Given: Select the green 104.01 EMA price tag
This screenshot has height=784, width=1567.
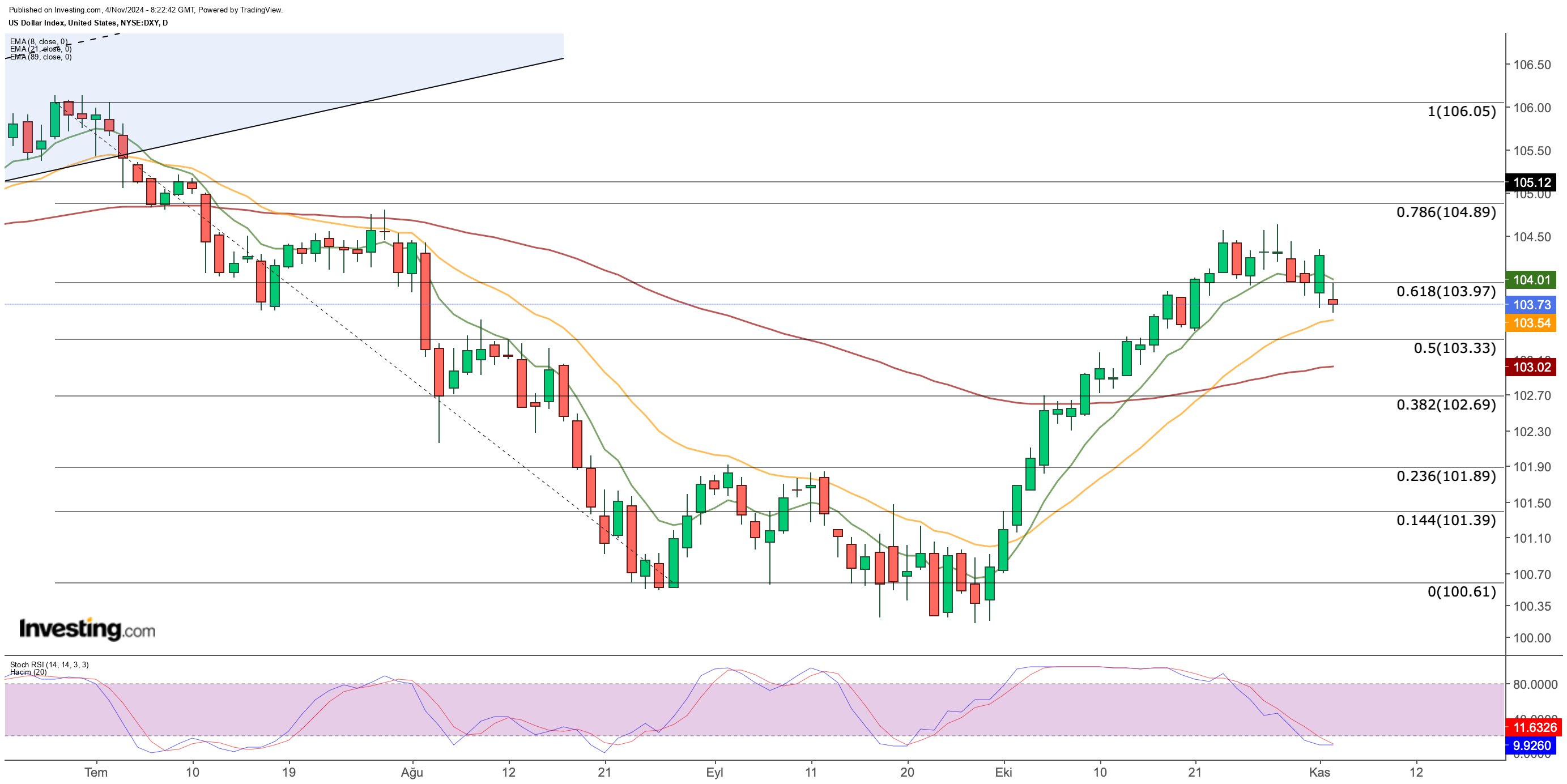Looking at the screenshot, I should 1531,280.
